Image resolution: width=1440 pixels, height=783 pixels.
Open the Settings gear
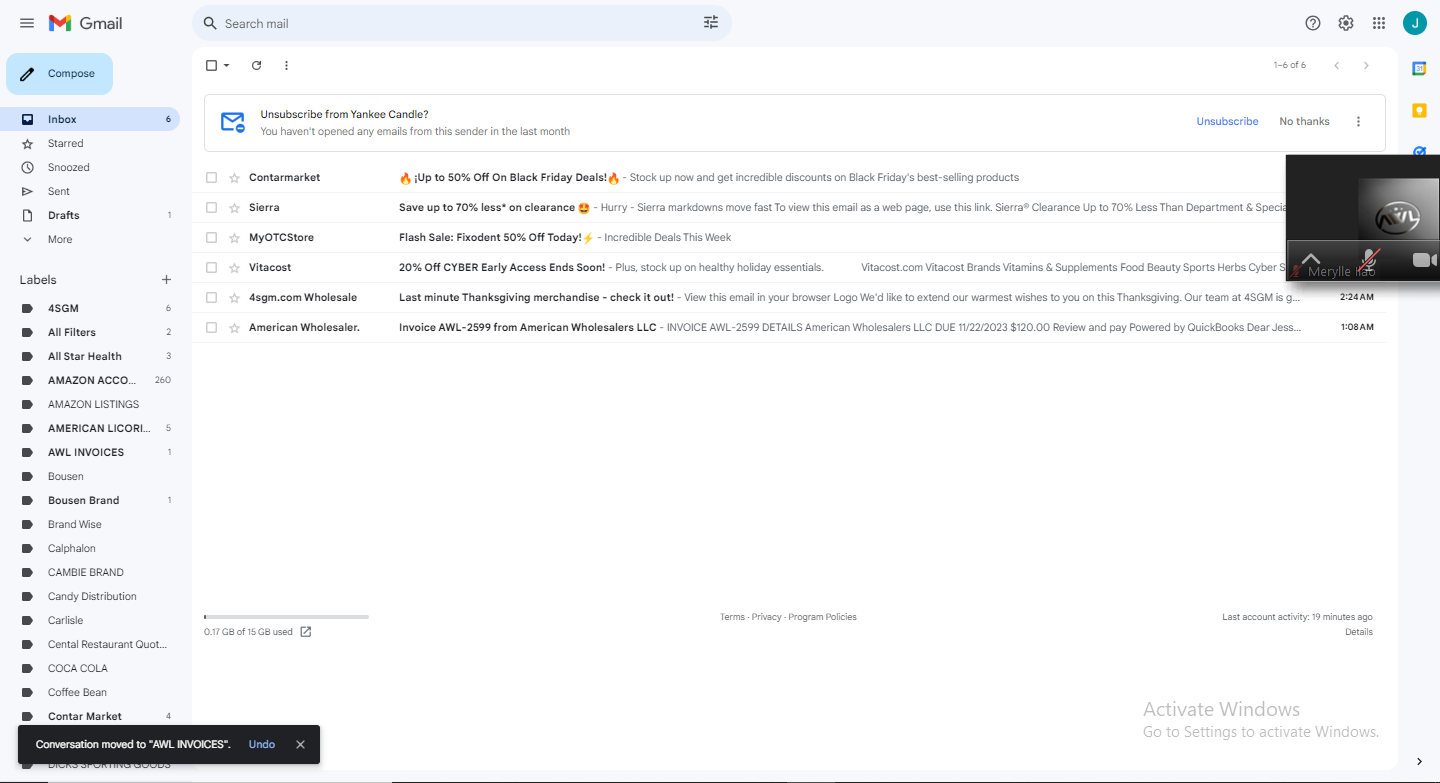click(x=1346, y=23)
